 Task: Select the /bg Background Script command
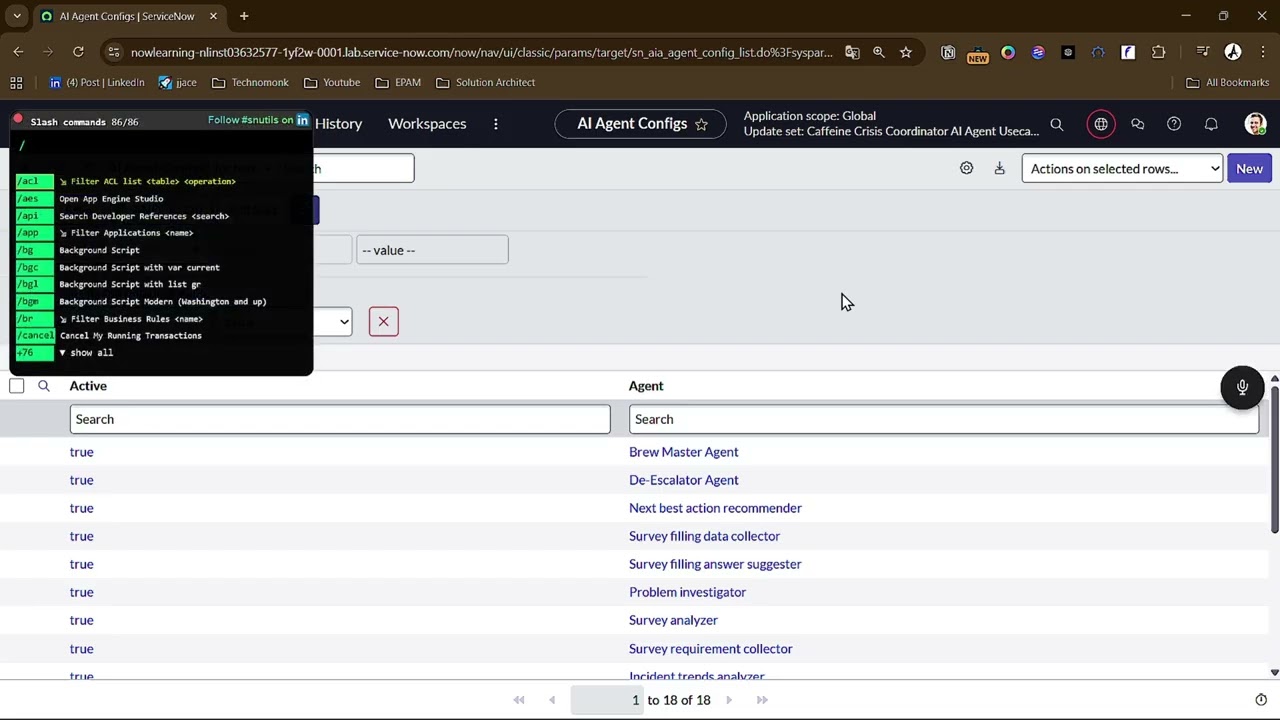[99, 250]
